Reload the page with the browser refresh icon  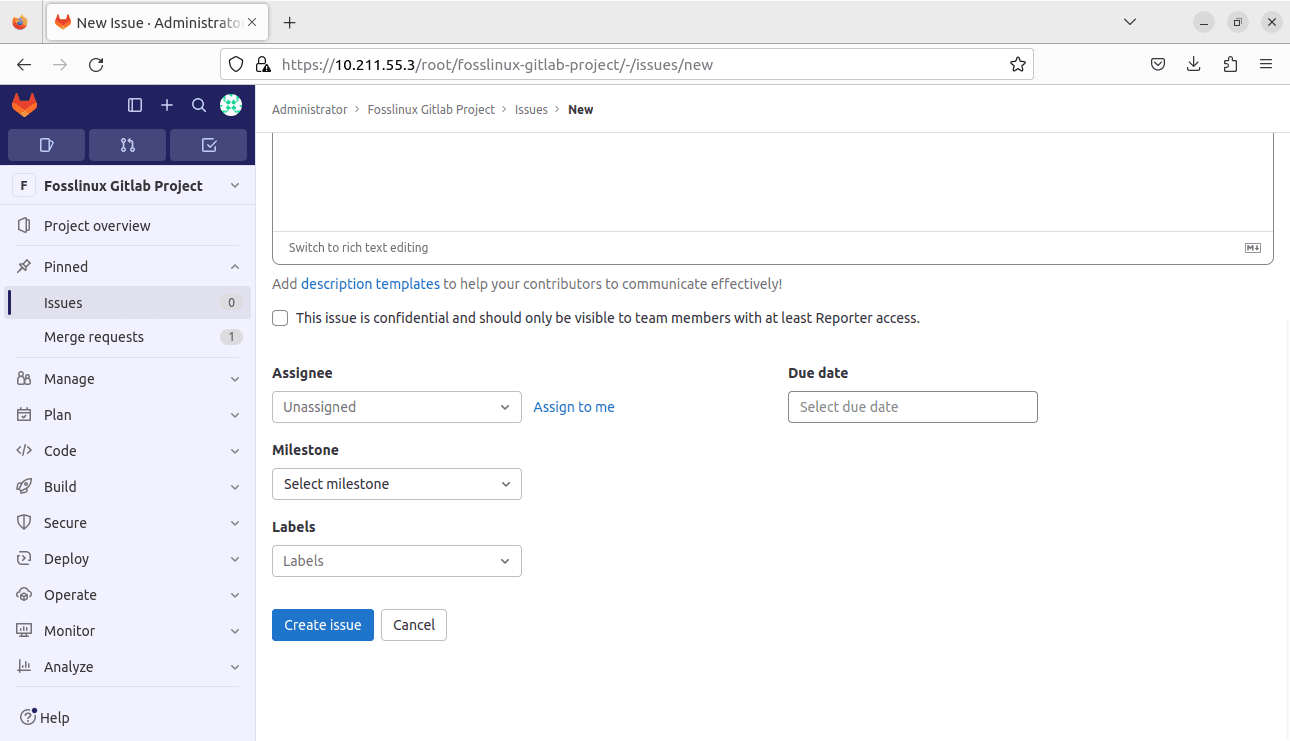96,64
